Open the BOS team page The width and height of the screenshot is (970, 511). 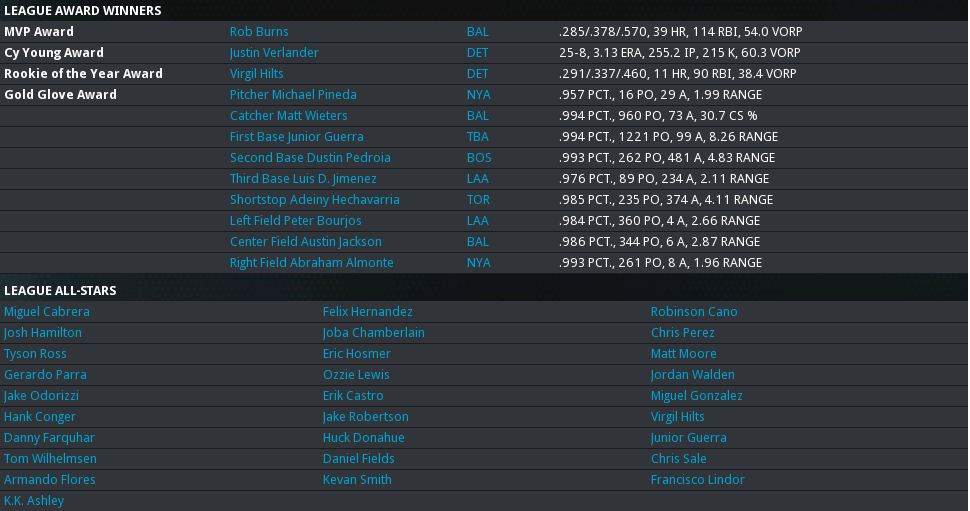pos(479,158)
